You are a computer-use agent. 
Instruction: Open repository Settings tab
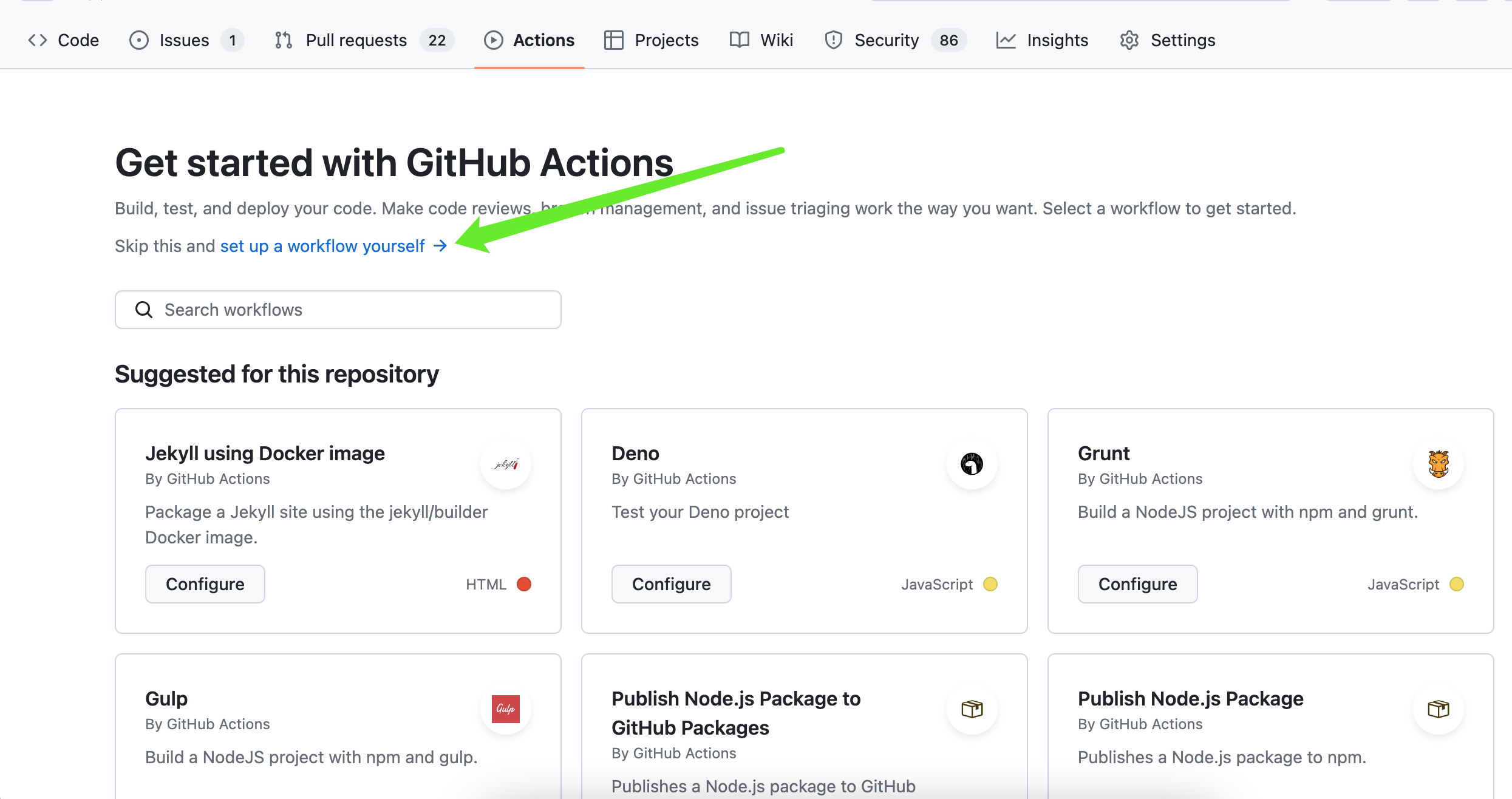[1167, 40]
